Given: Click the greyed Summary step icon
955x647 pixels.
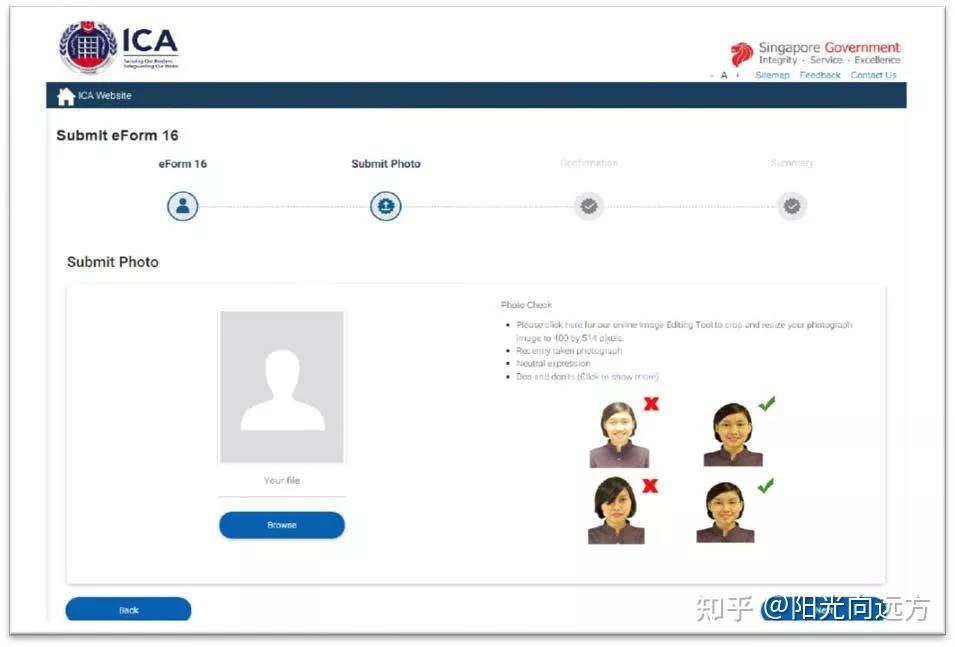Looking at the screenshot, I should click(791, 206).
